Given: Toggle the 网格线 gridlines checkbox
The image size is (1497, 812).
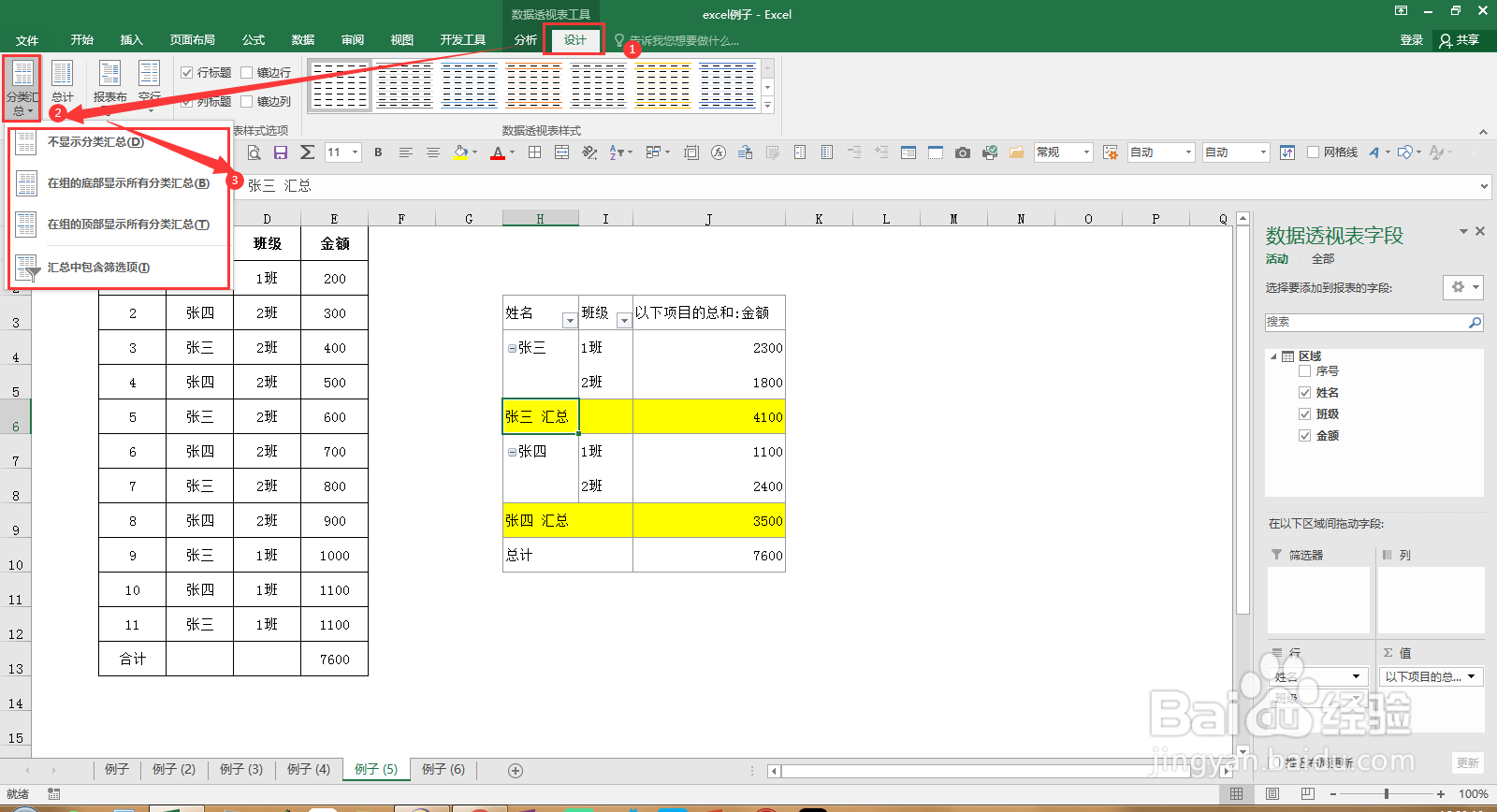Looking at the screenshot, I should [1313, 152].
